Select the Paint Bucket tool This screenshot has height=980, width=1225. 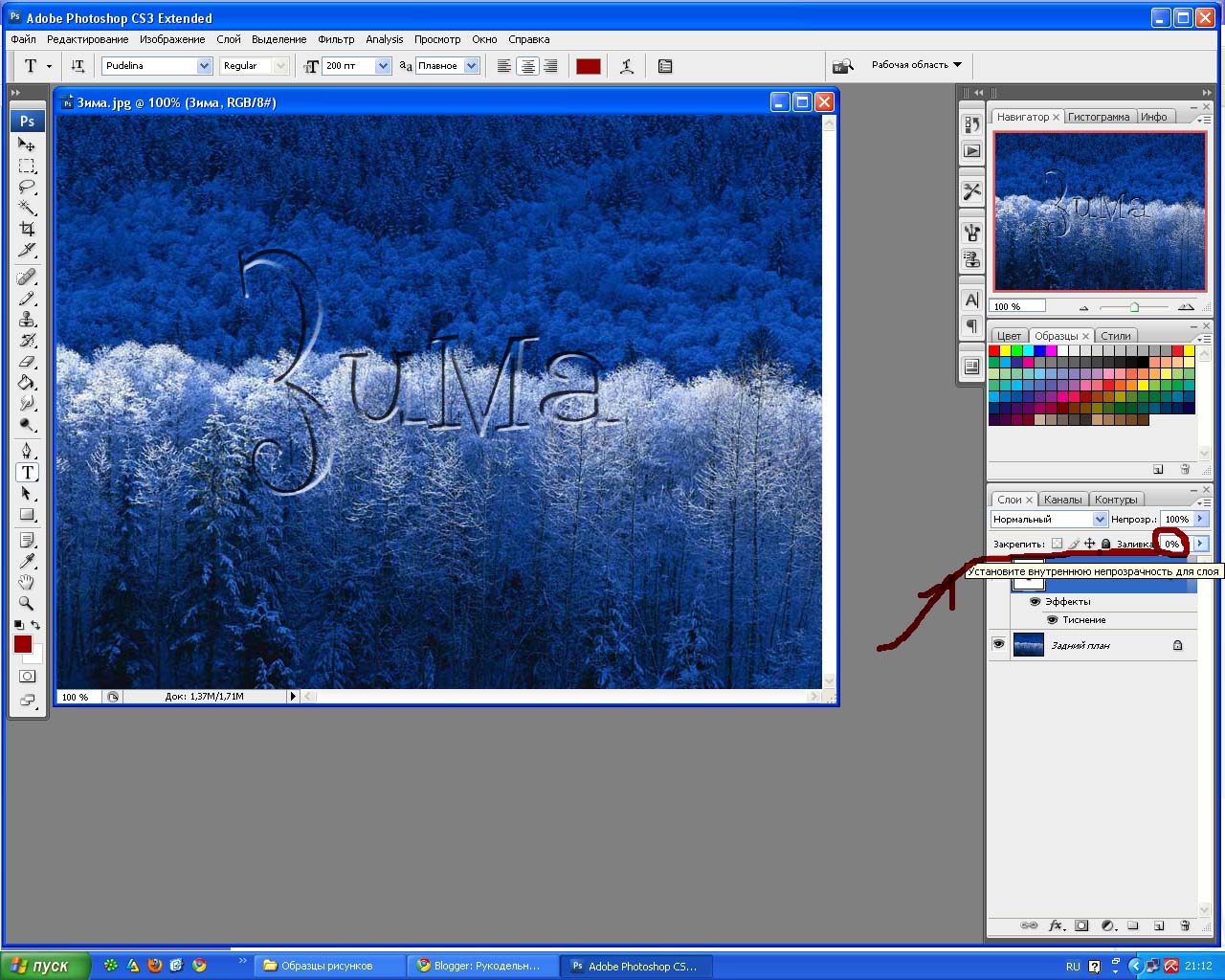[x=27, y=383]
